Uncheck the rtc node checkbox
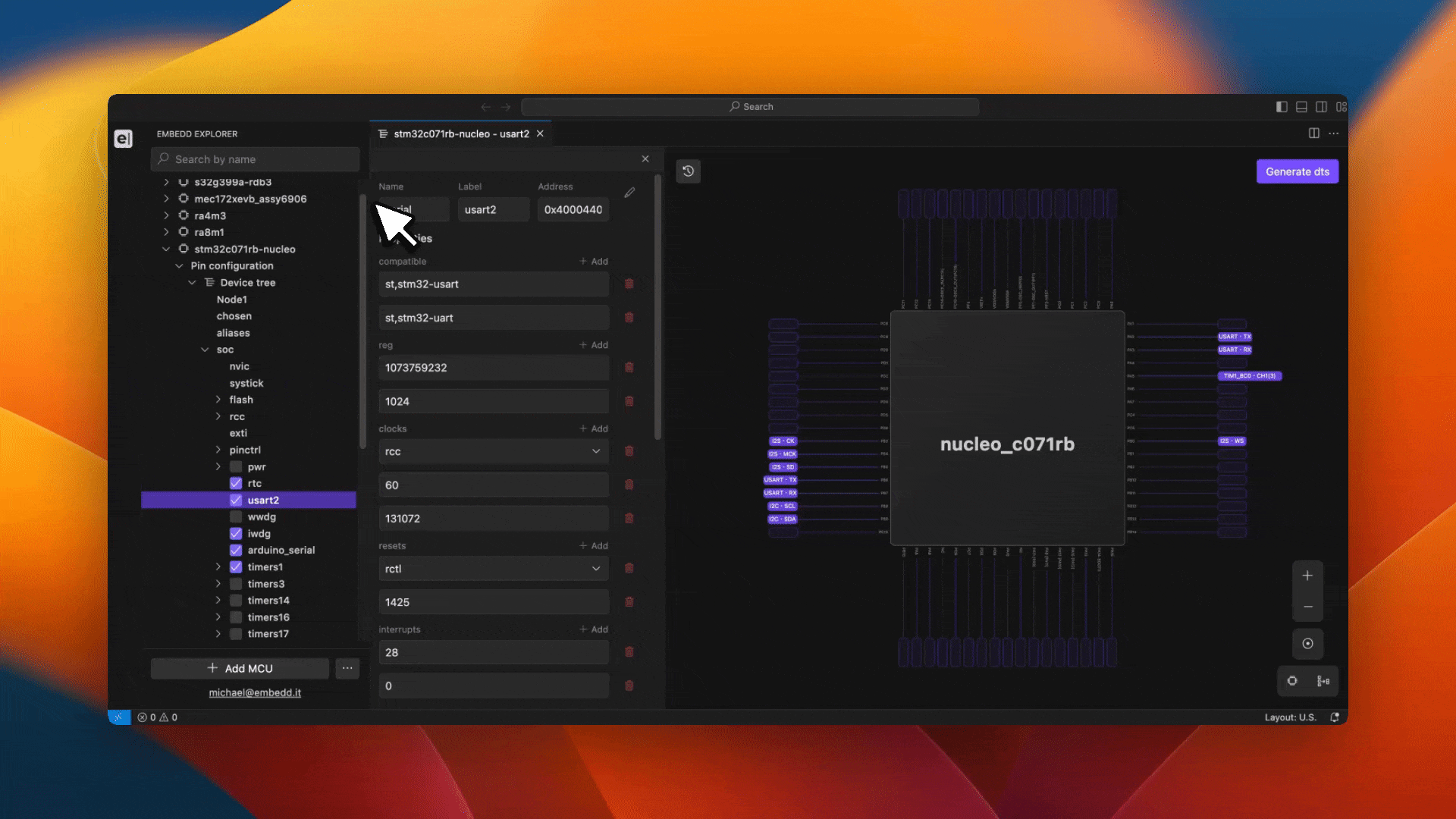Viewport: 1456px width, 819px height. pyautogui.click(x=236, y=484)
